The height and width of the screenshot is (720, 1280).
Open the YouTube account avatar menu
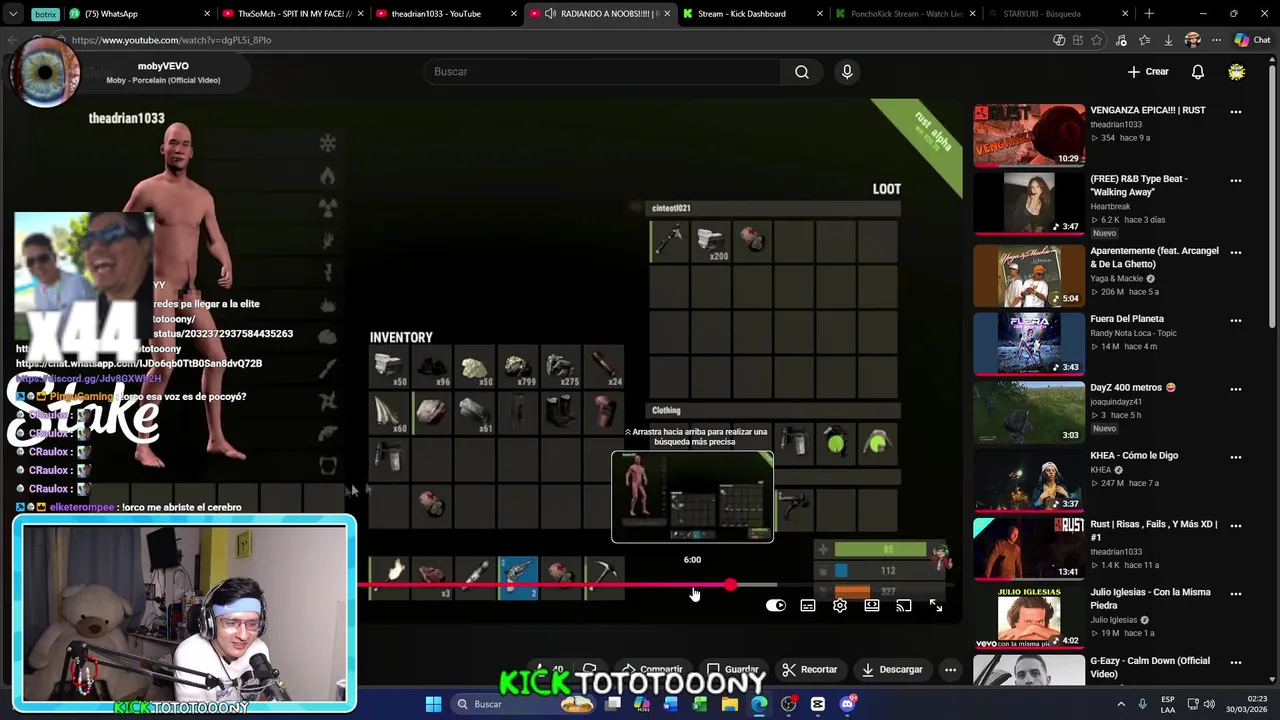[1237, 72]
